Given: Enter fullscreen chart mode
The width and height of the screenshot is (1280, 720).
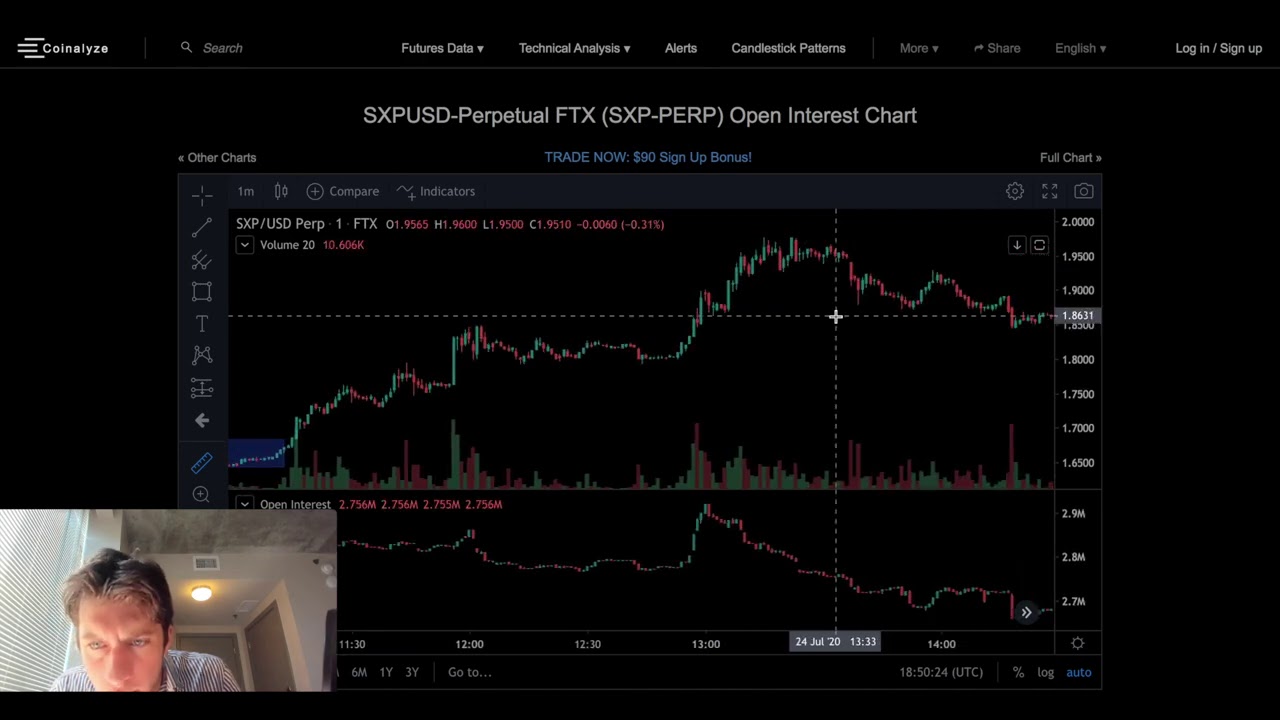Looking at the screenshot, I should (1049, 191).
